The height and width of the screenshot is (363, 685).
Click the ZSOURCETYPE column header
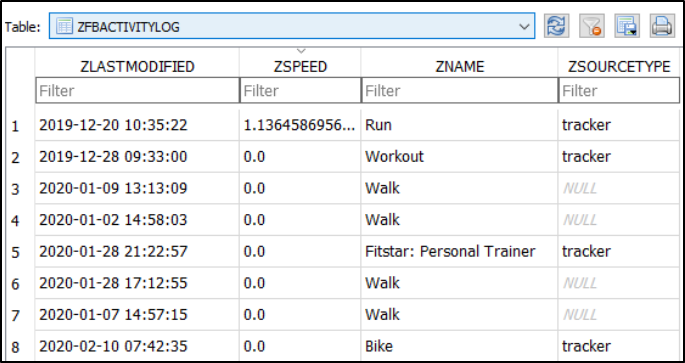tap(619, 66)
